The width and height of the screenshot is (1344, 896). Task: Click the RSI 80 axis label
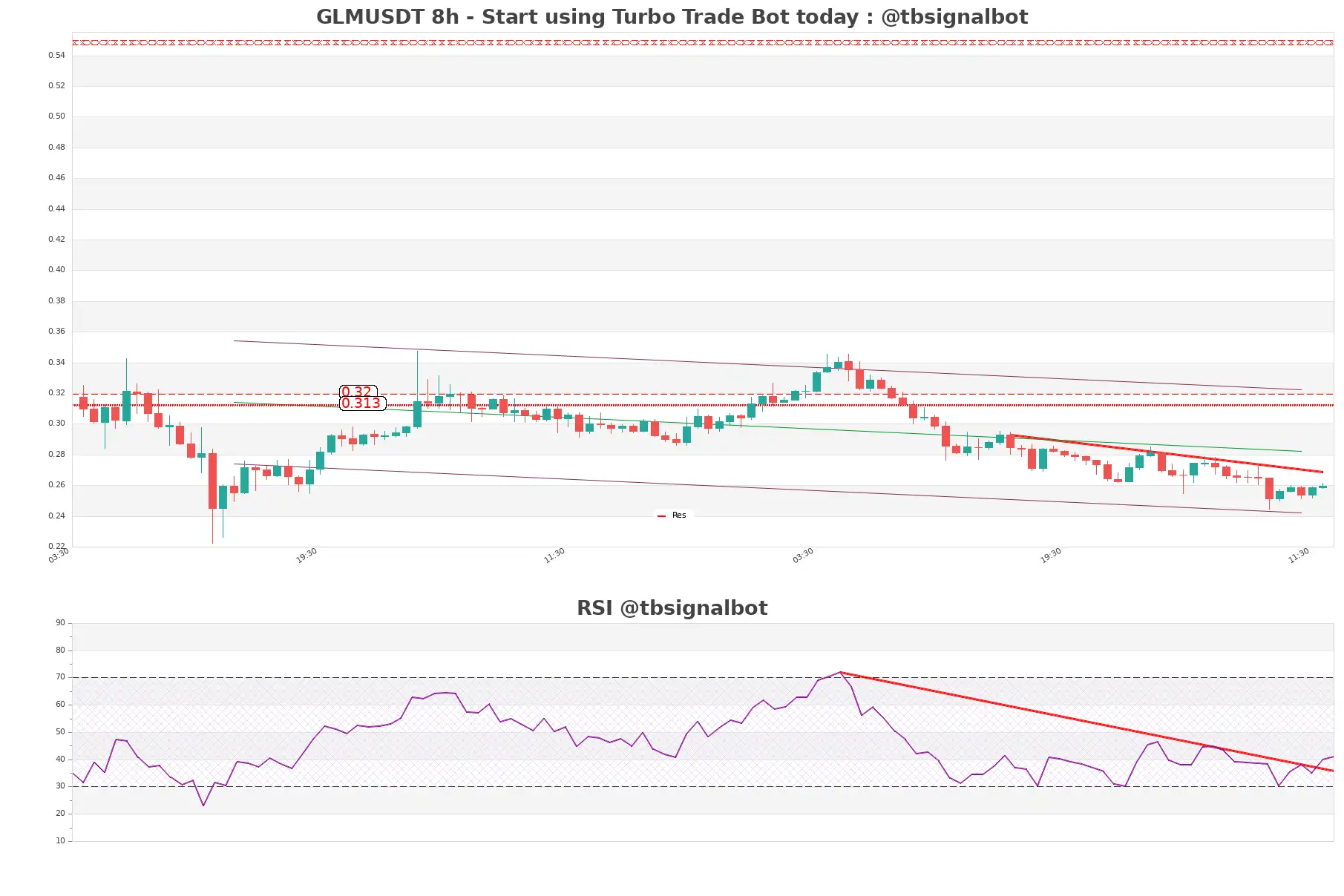click(x=60, y=650)
